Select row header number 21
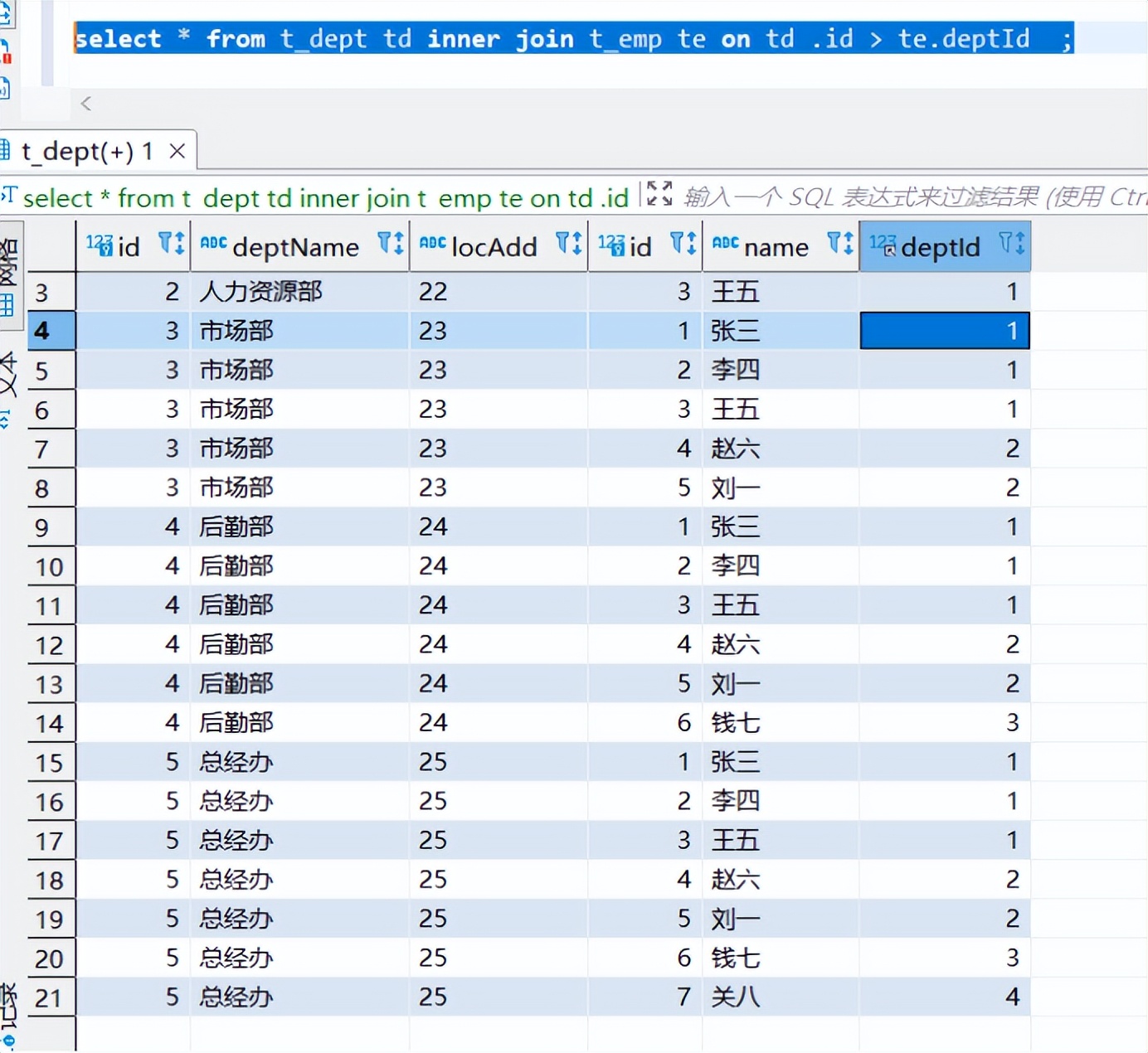The width and height of the screenshot is (1148, 1053). tap(51, 997)
